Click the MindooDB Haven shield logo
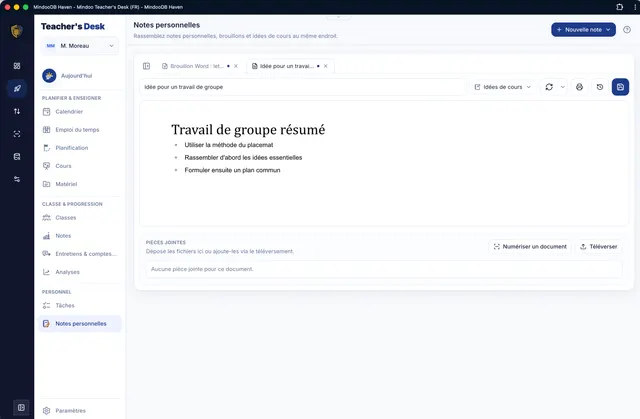This screenshot has width=640, height=419. click(17, 31)
